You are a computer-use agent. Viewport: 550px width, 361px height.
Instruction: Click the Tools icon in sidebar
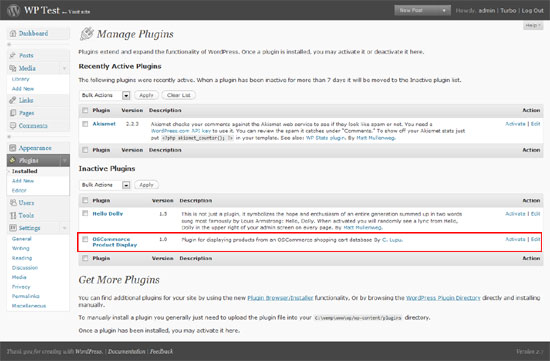(13, 215)
